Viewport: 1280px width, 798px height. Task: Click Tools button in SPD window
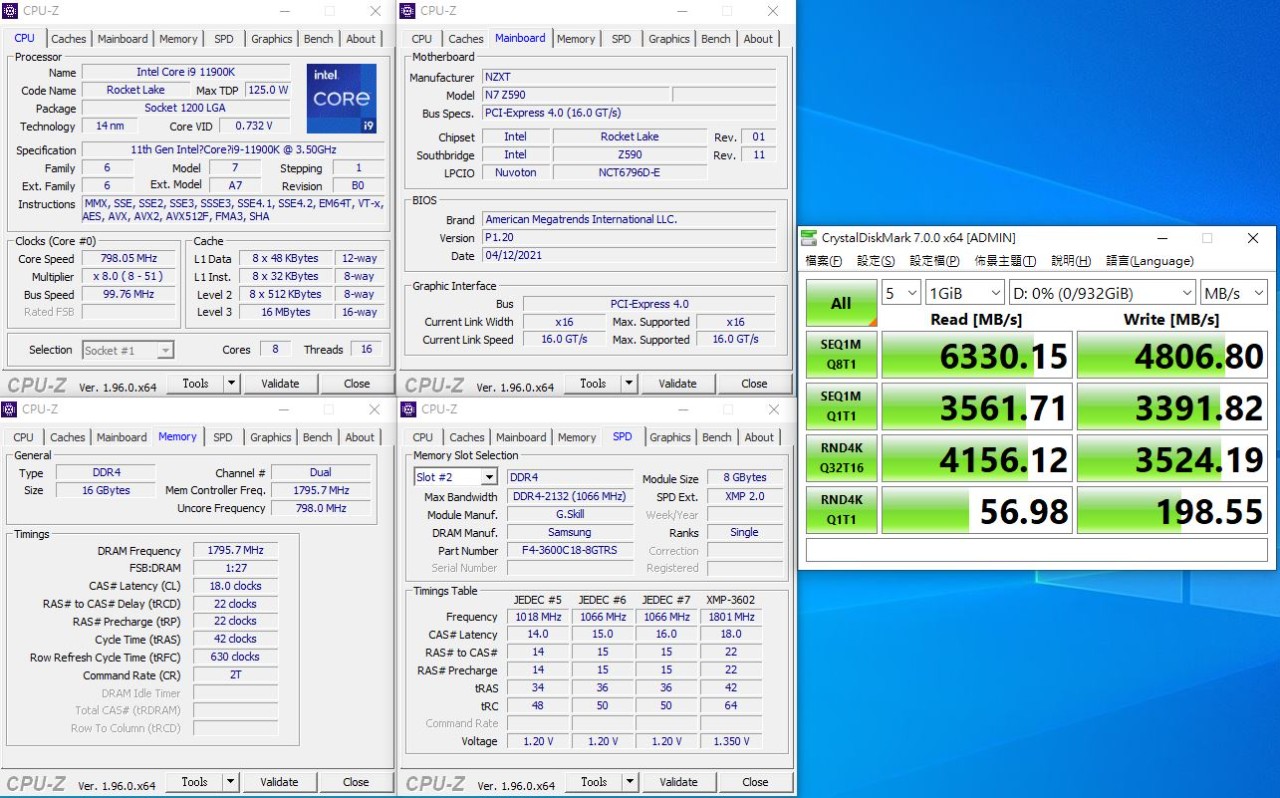(x=594, y=782)
